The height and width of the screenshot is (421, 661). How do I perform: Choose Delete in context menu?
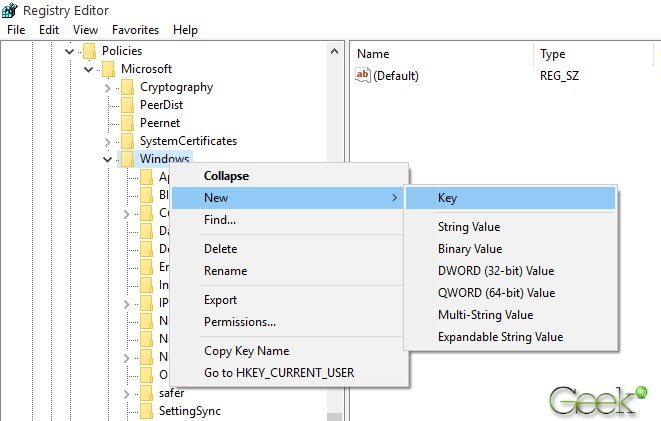[290, 249]
